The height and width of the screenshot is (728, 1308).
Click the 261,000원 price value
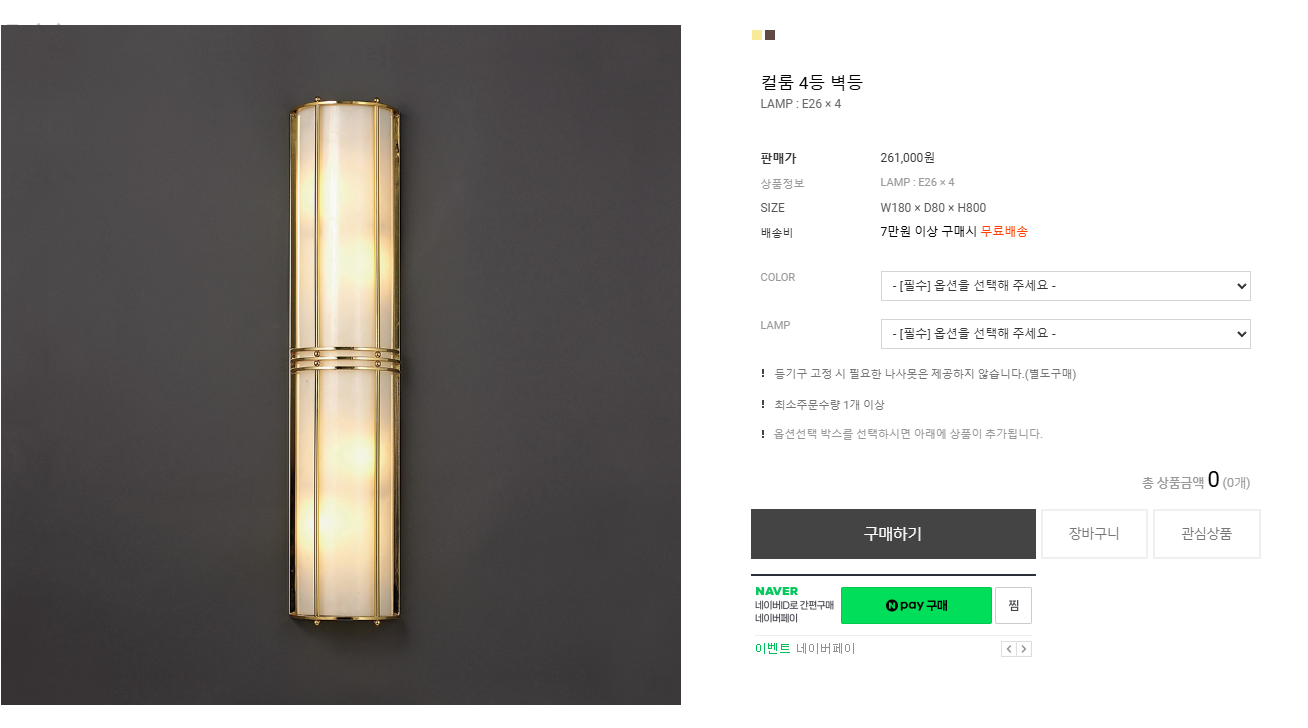[x=907, y=158]
